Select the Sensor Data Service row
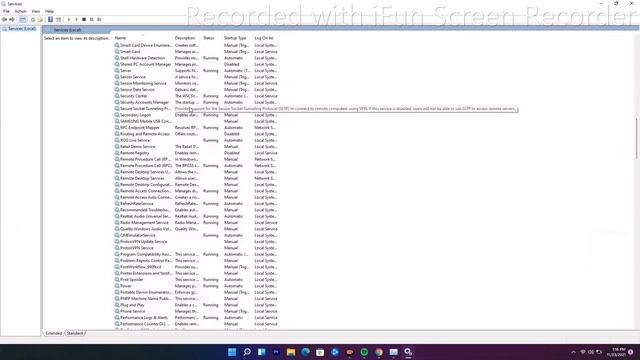 pos(196,90)
